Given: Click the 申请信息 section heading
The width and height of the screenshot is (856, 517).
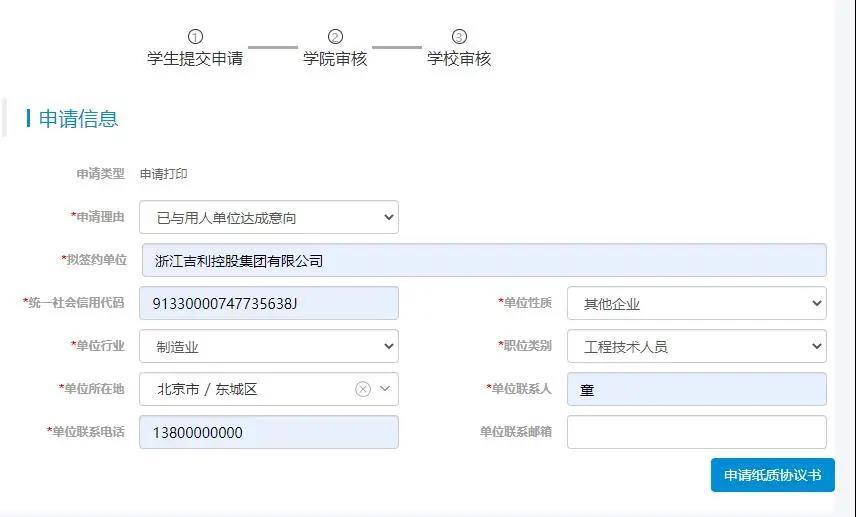Looking at the screenshot, I should point(78,118).
